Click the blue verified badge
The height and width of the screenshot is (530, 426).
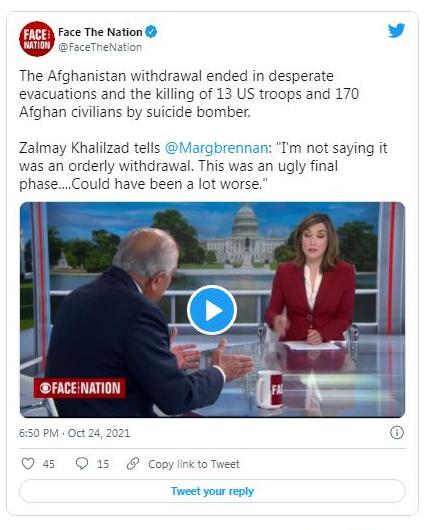coord(151,32)
